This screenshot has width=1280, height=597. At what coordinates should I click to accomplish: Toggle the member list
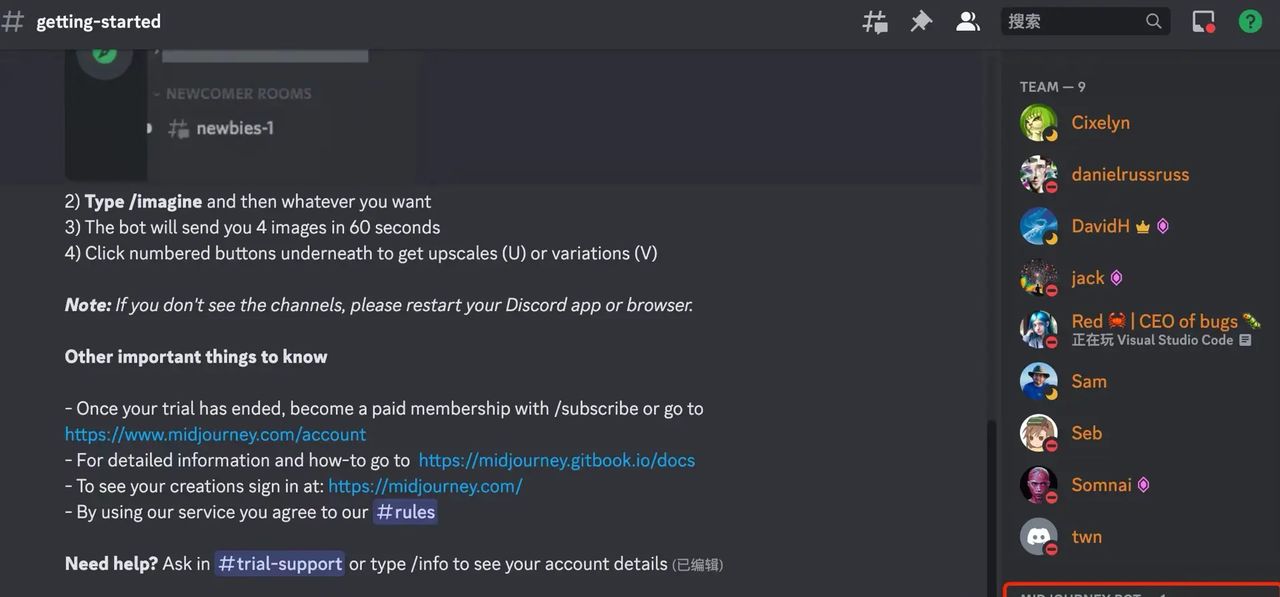(x=968, y=21)
